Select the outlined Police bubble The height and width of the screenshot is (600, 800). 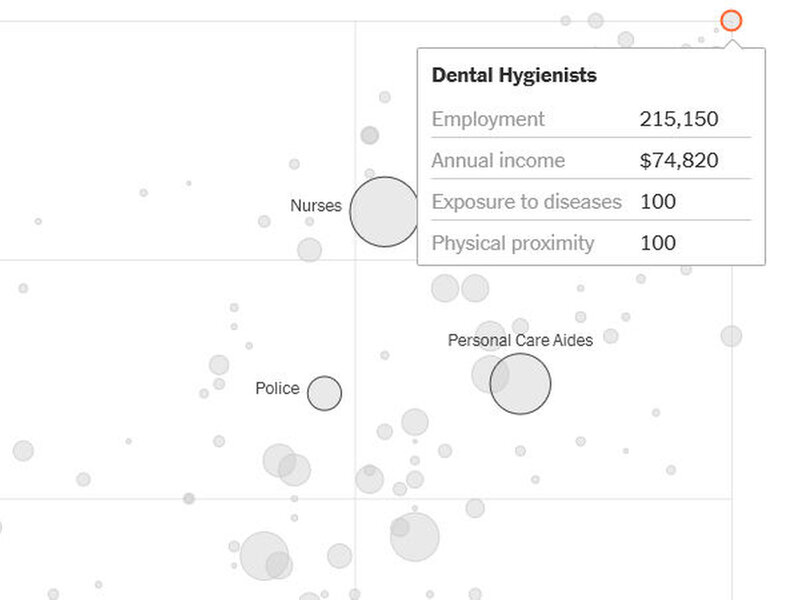(x=324, y=393)
